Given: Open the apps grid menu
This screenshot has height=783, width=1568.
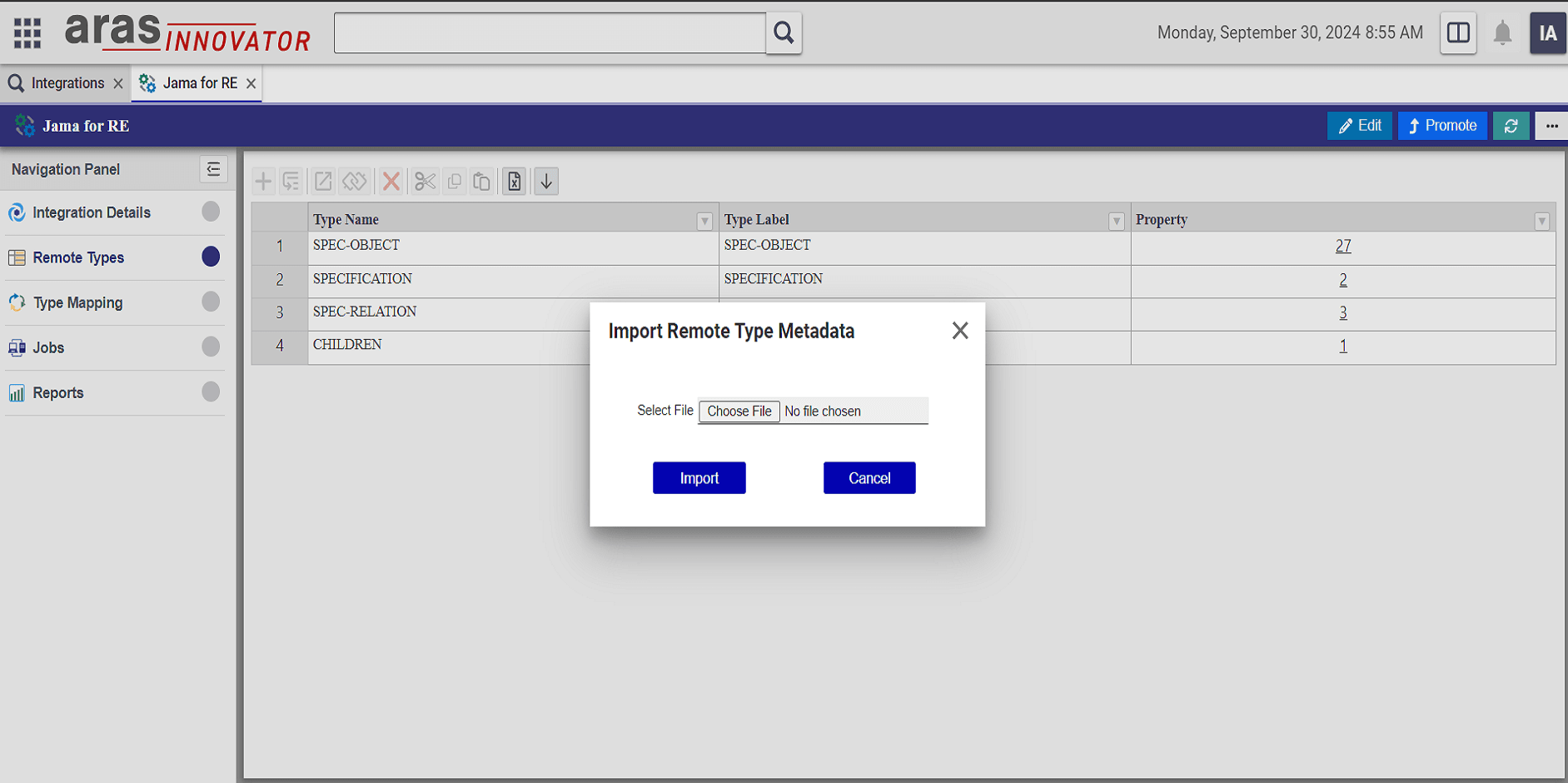Looking at the screenshot, I should click(x=27, y=32).
